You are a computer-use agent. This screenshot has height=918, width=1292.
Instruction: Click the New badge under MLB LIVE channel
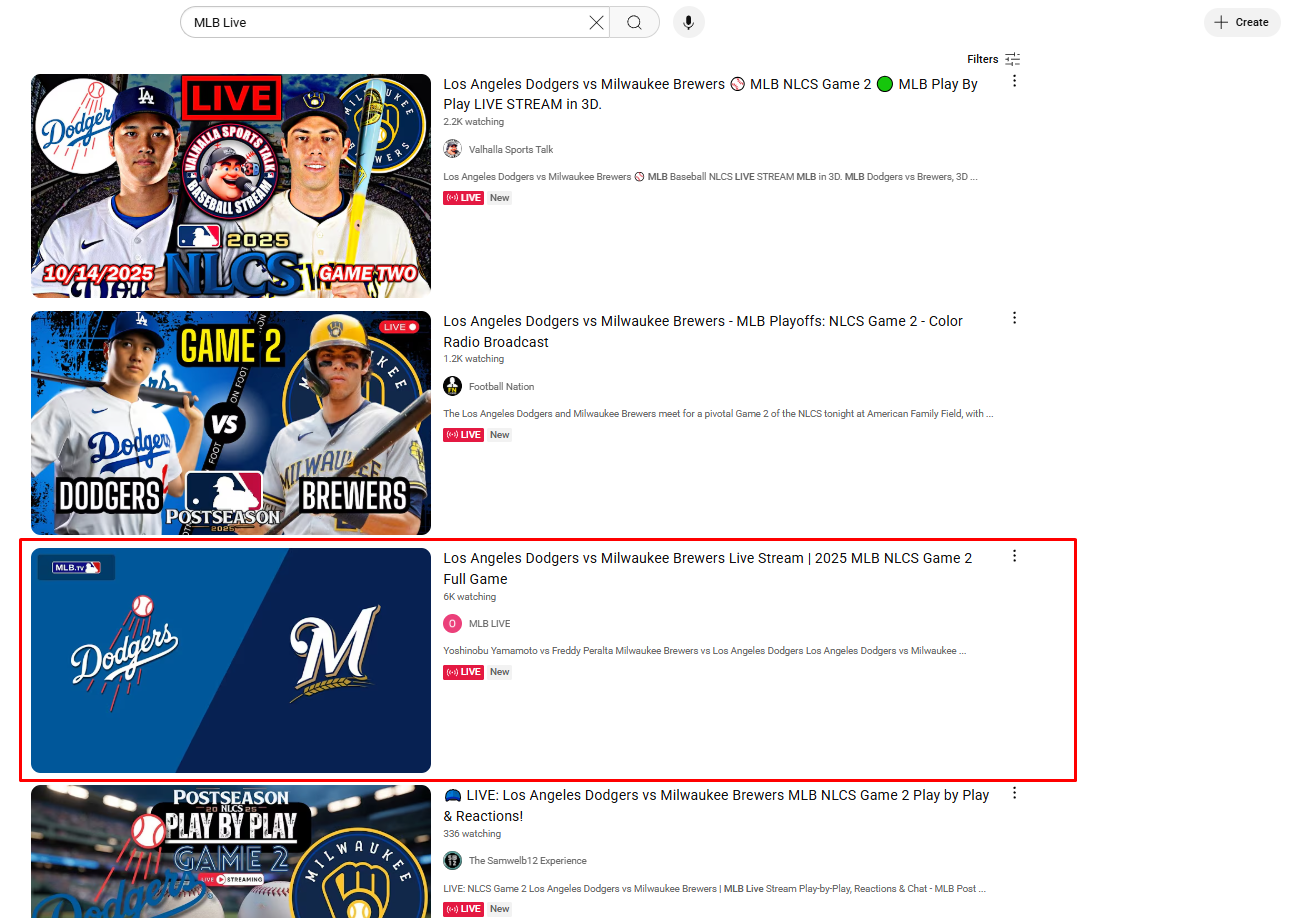tap(500, 672)
